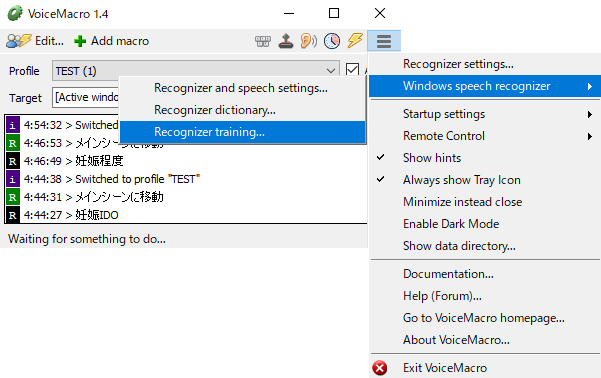Viewport: 601px width, 378px height.
Task: Click the green R icon at 4:44:31
Action: coord(13,197)
